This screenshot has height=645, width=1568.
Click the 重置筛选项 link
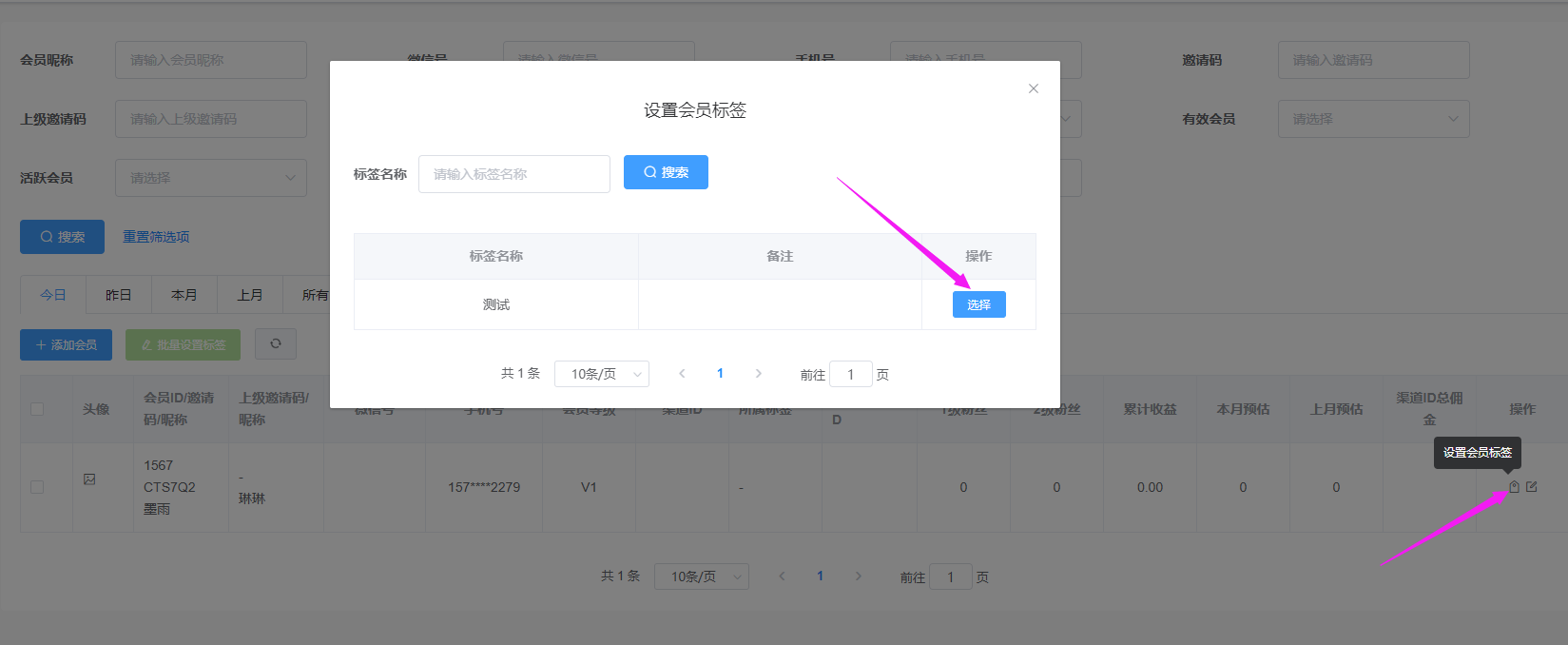[156, 237]
